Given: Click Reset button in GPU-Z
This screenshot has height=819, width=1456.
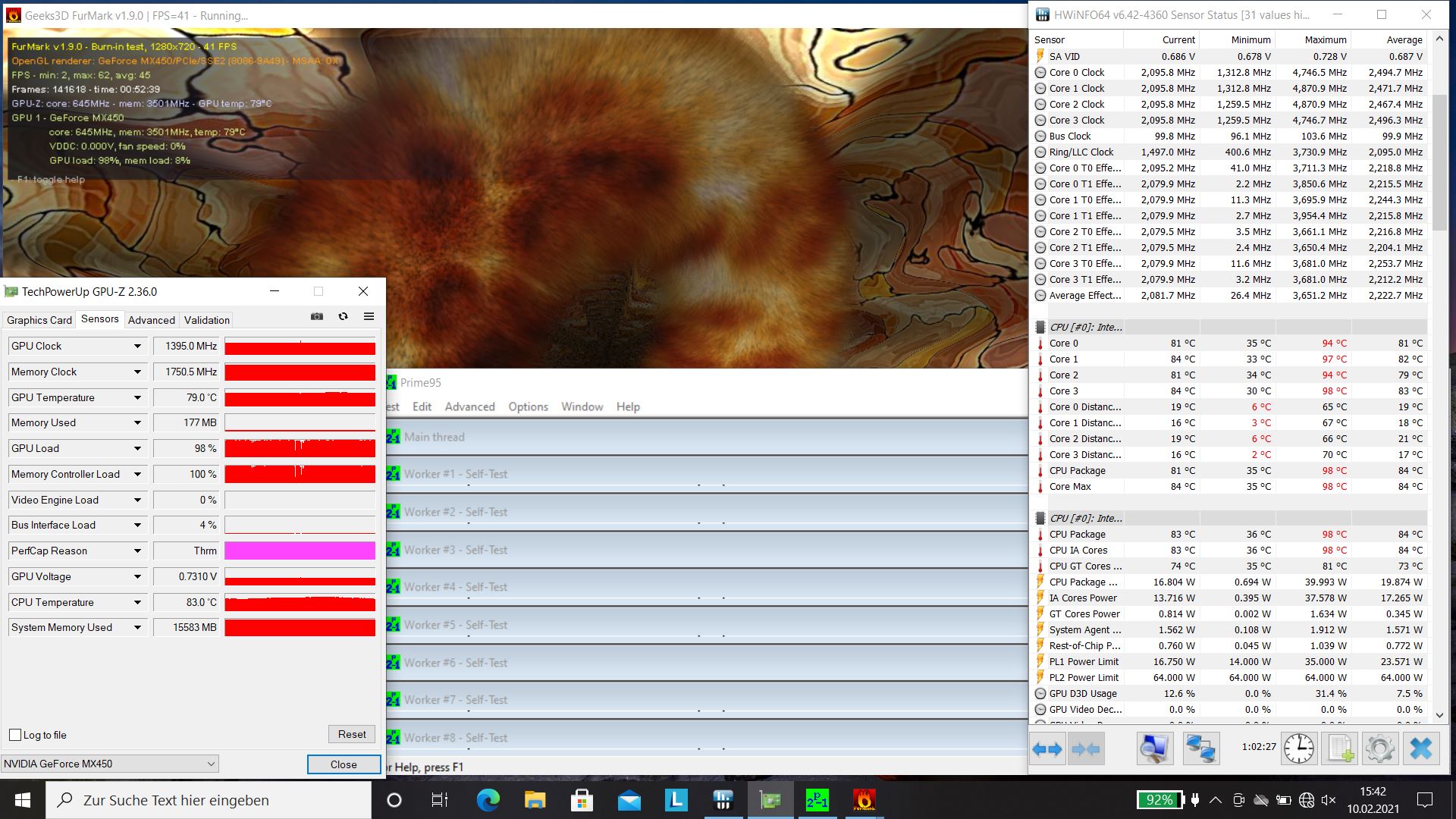Looking at the screenshot, I should pyautogui.click(x=352, y=734).
